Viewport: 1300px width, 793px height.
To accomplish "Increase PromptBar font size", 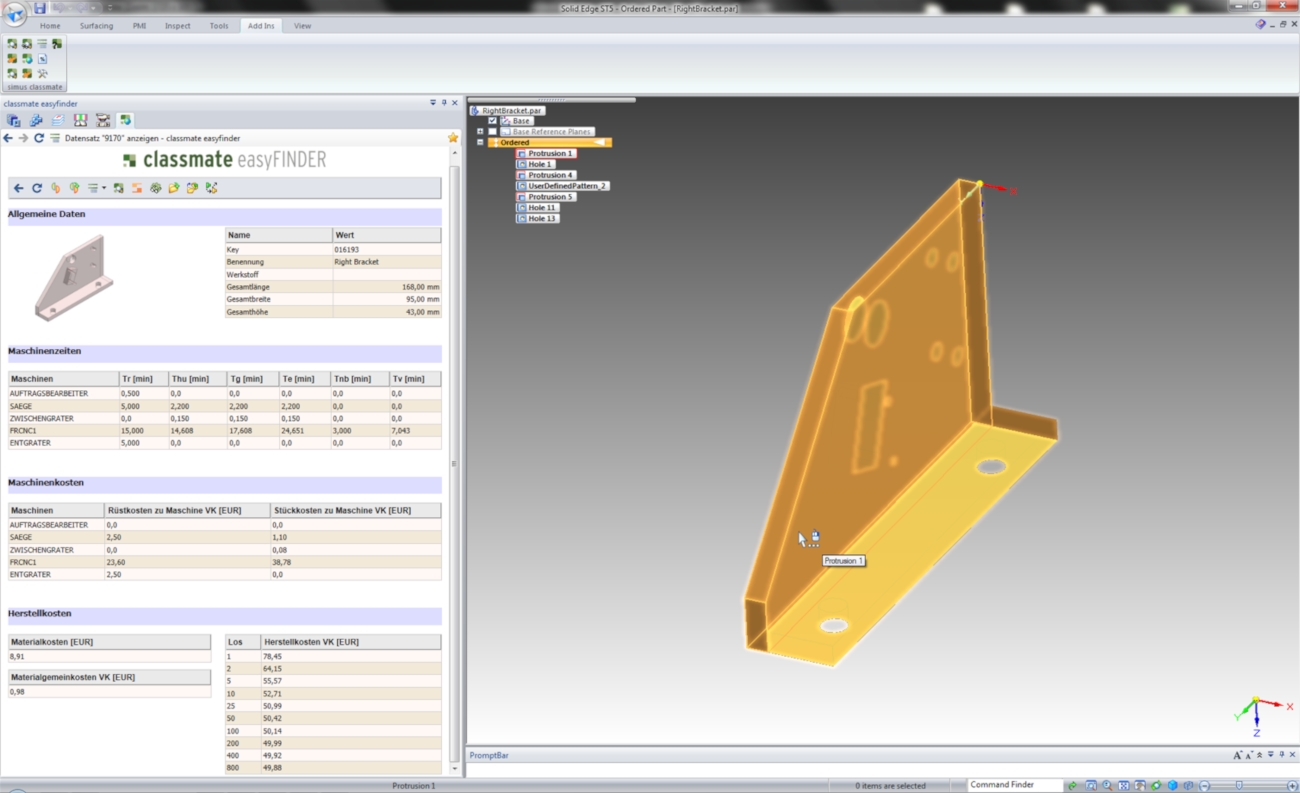I will (1237, 755).
